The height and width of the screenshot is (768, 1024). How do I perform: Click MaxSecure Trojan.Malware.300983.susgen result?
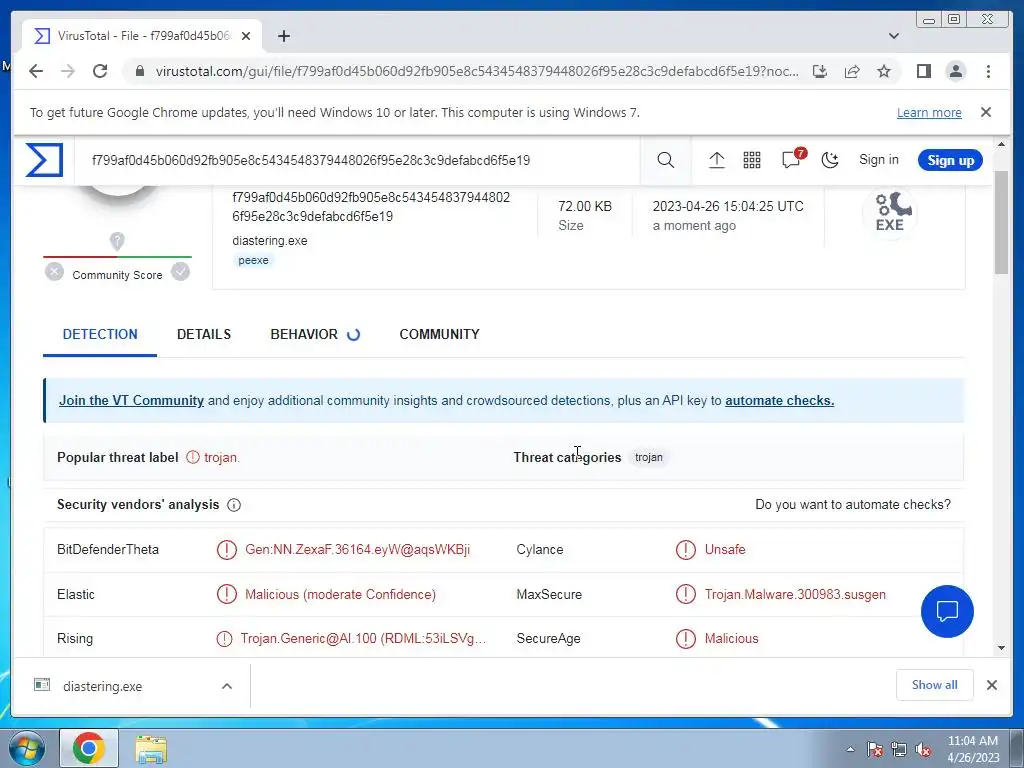click(x=795, y=594)
